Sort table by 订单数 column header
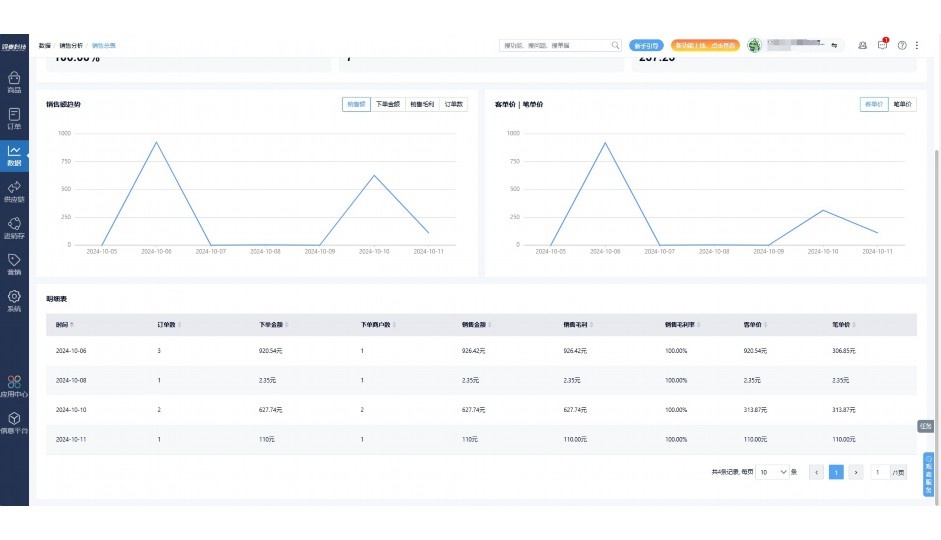This screenshot has width=941, height=540. (168, 325)
